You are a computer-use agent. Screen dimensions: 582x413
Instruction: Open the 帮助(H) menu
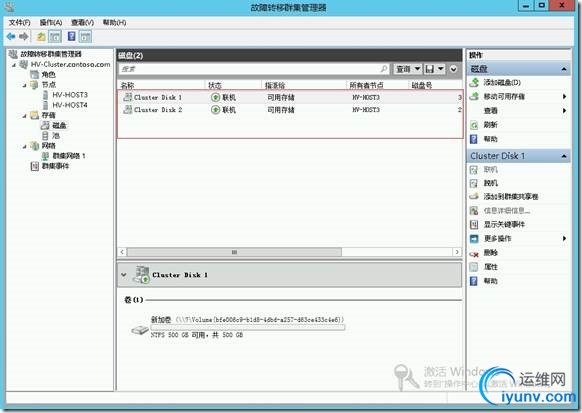[114, 23]
